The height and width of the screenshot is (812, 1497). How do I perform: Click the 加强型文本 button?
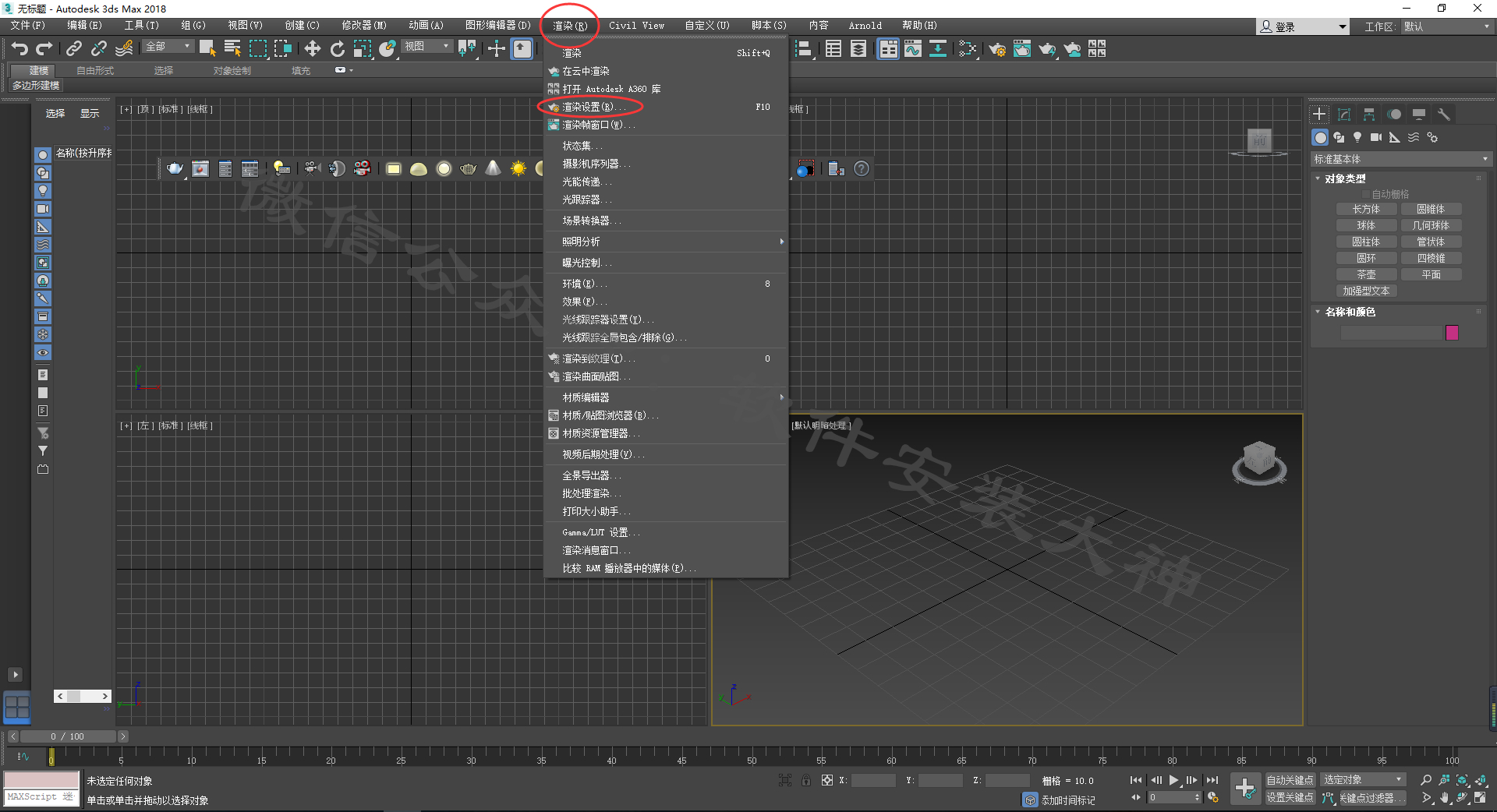pos(1366,291)
